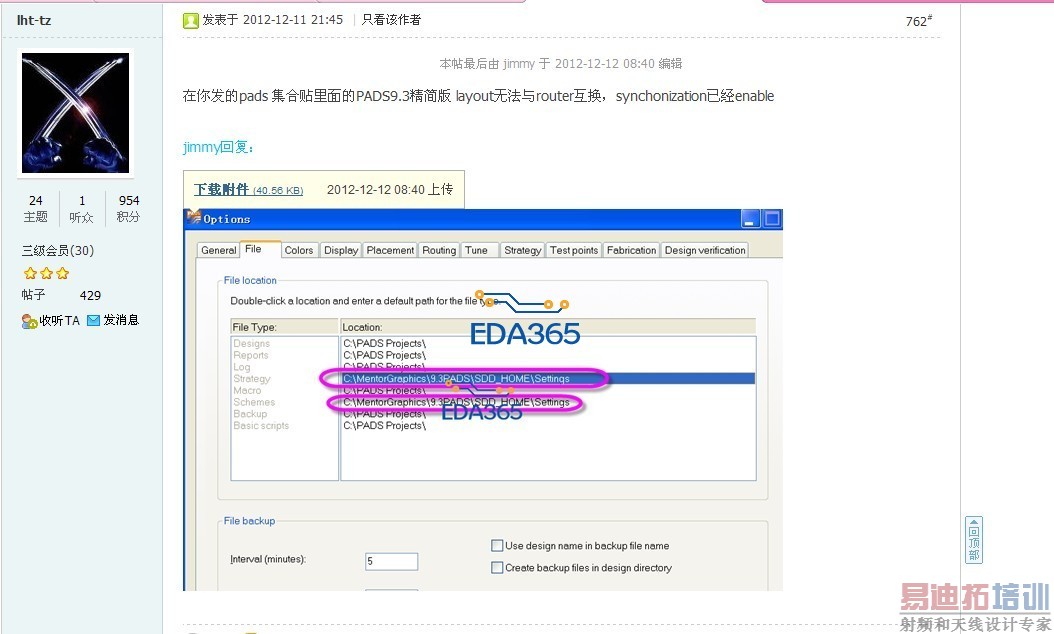View the 1 听众 count
This screenshot has height=634, width=1054.
81,208
